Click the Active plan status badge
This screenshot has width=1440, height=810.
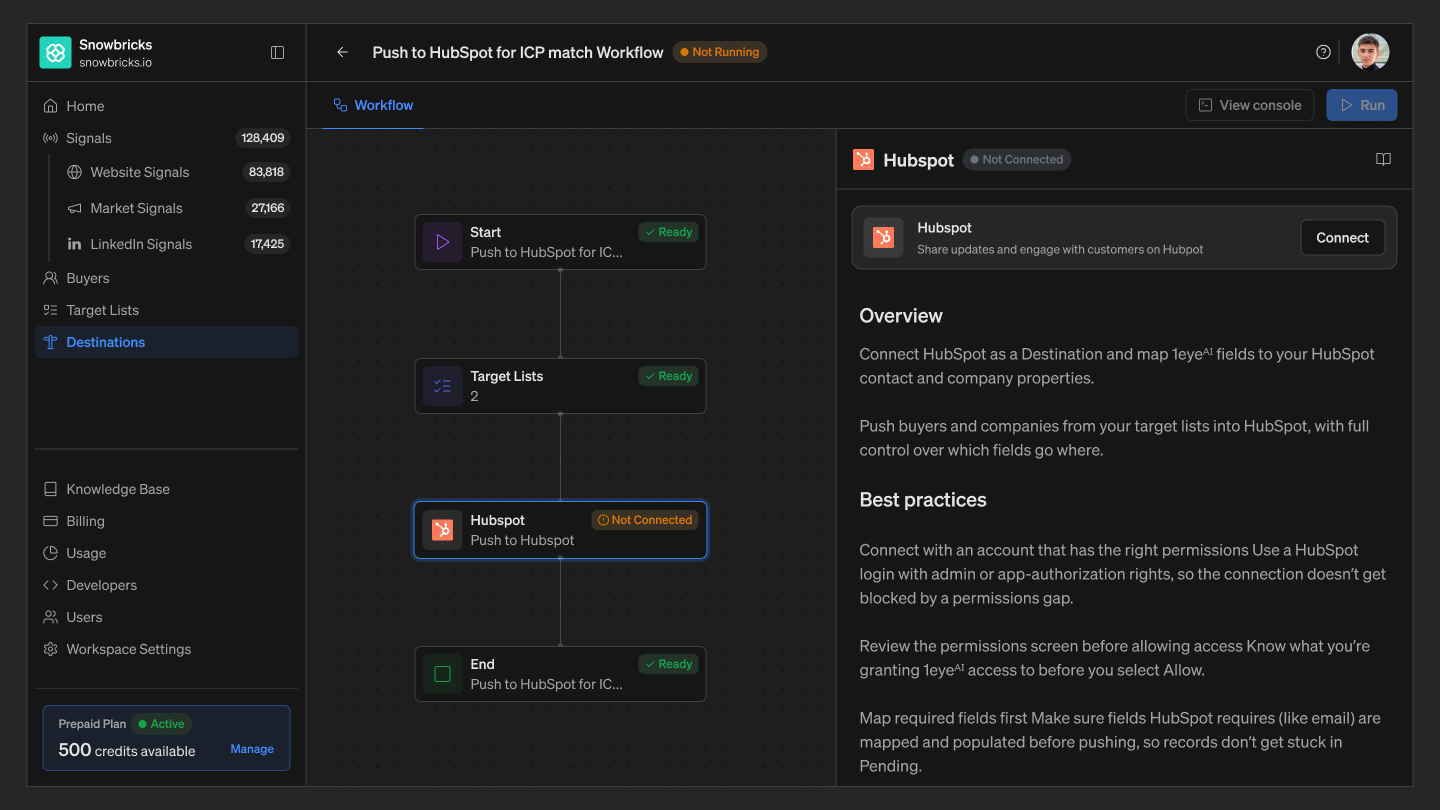click(162, 724)
